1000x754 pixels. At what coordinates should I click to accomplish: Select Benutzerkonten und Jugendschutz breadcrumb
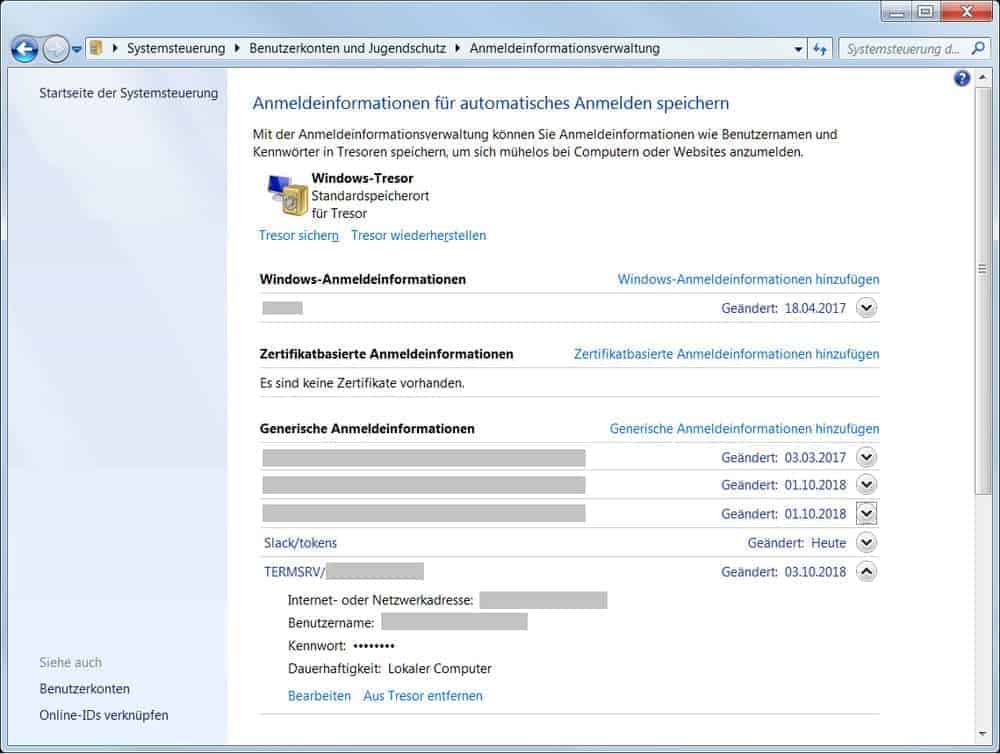click(347, 48)
